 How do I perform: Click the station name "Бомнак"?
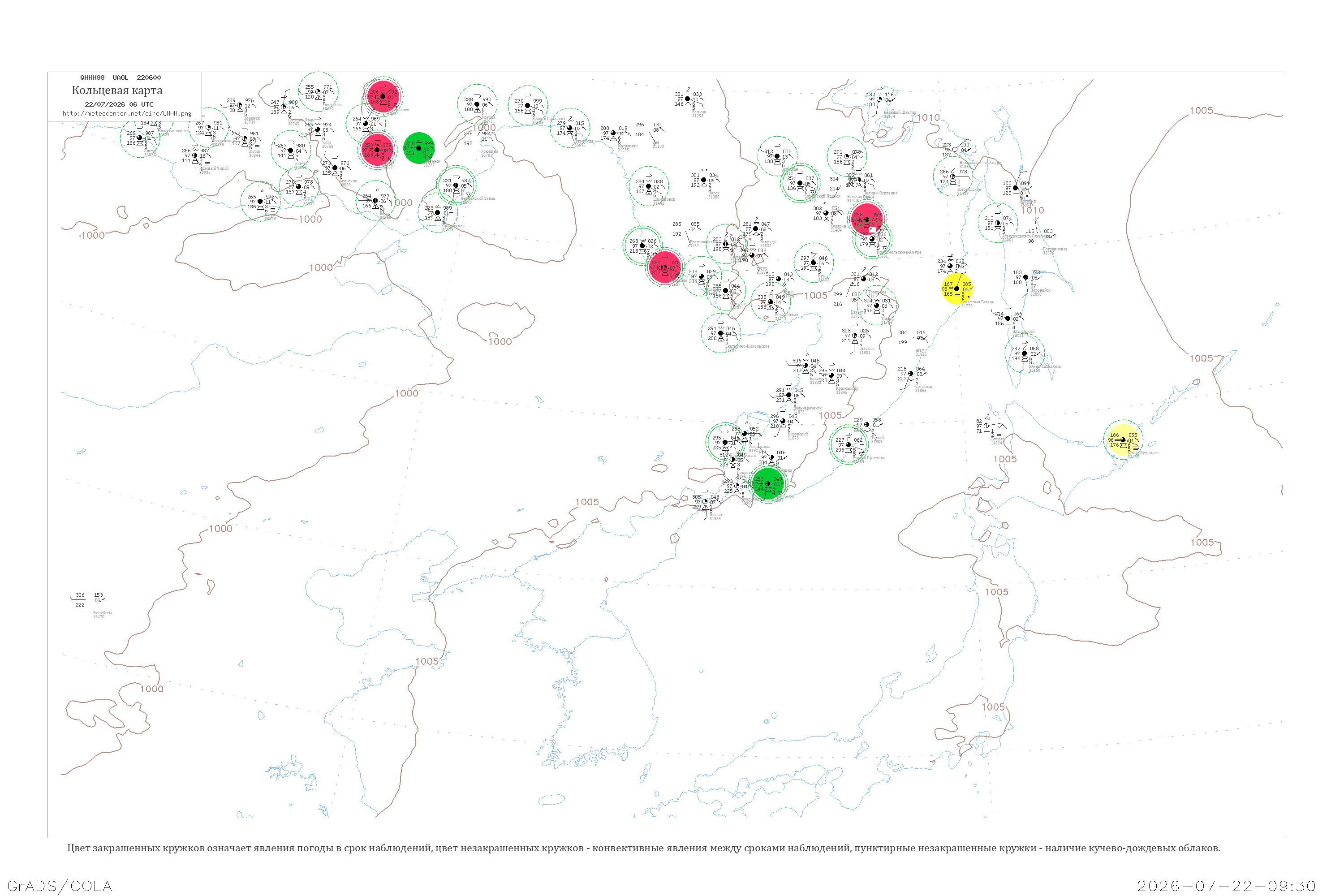[699, 112]
